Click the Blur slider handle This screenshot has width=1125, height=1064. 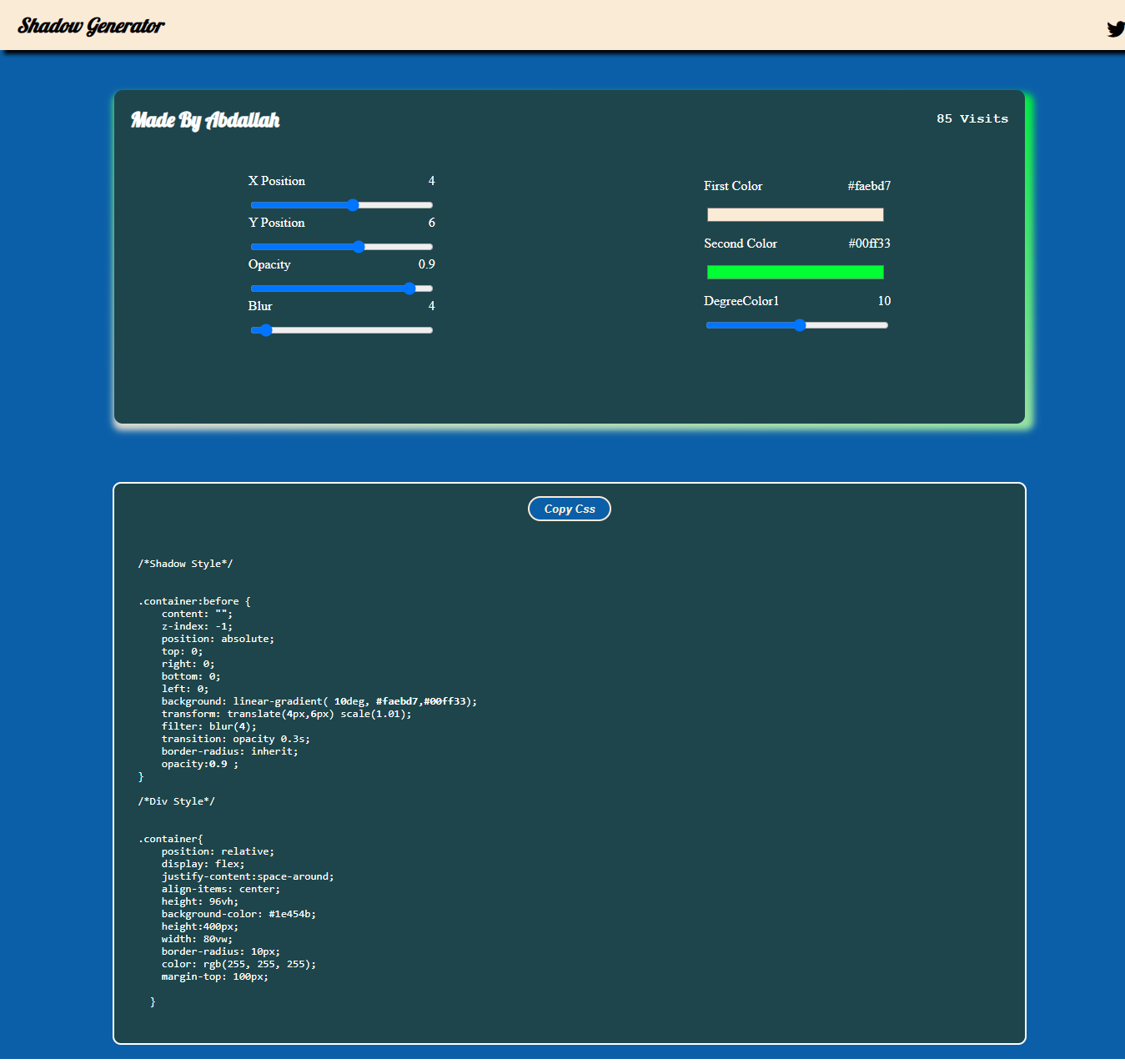266,330
